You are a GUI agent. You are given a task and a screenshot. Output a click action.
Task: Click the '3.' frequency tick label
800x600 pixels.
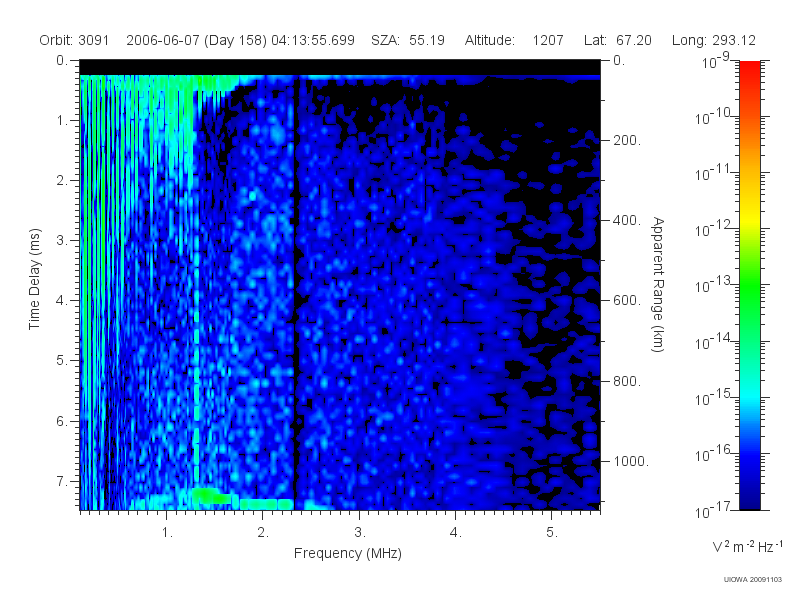point(360,533)
